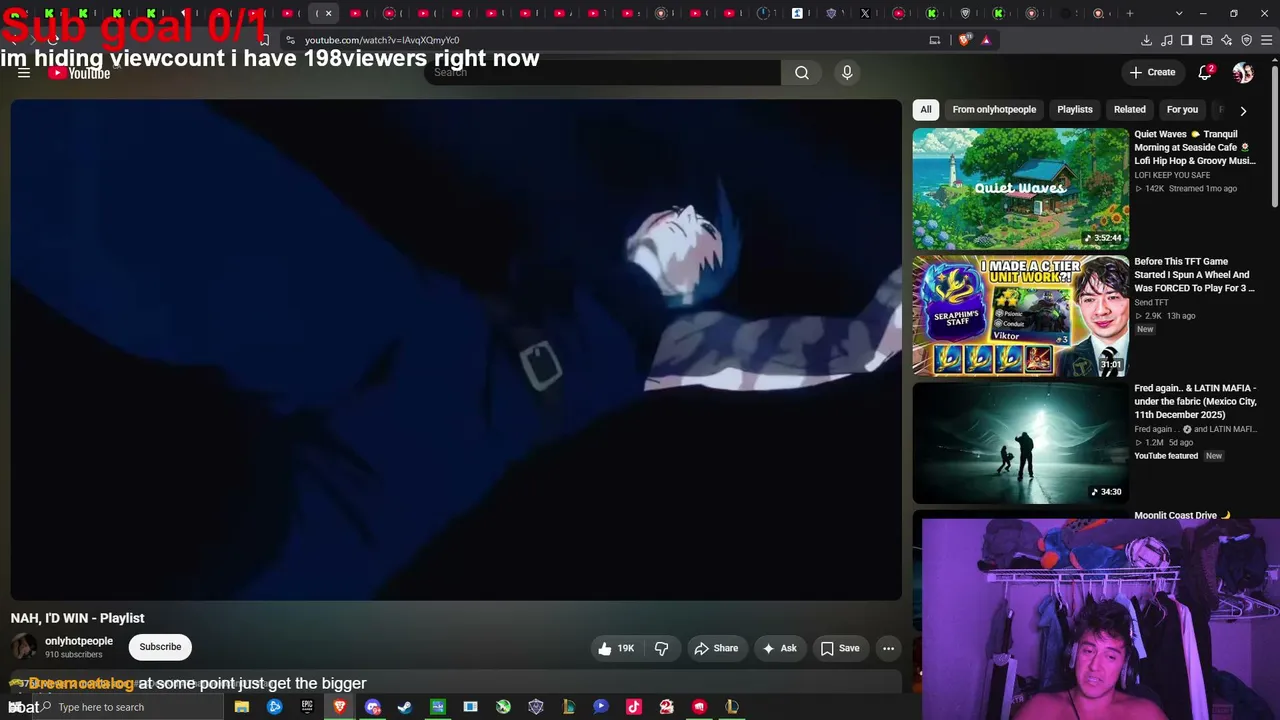Viewport: 1280px width, 720px height.
Task: Open the media control music note icon
Action: pos(1166,40)
